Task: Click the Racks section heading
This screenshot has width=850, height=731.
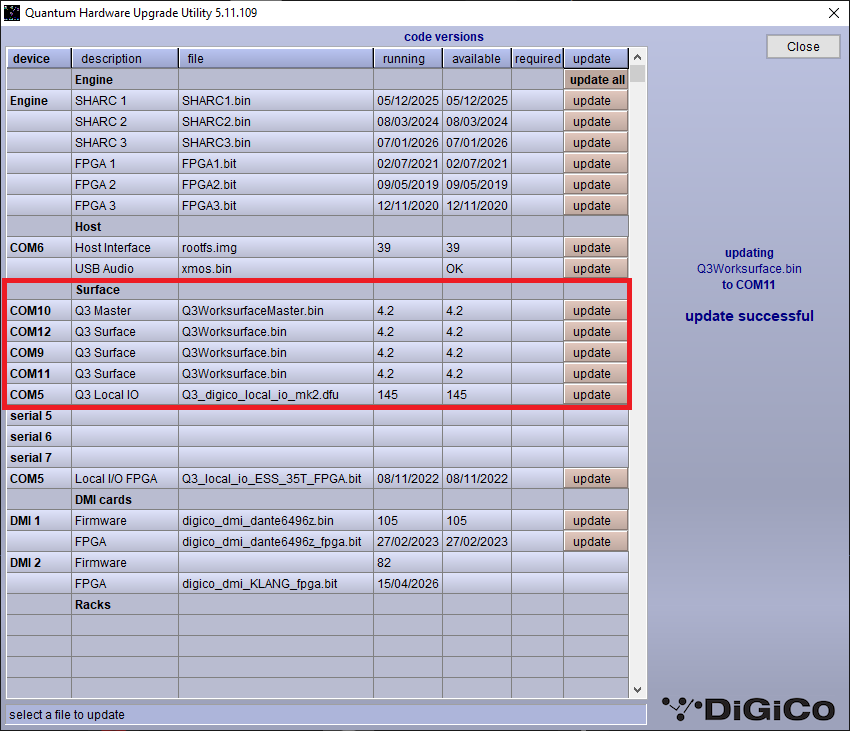Action: [93, 605]
